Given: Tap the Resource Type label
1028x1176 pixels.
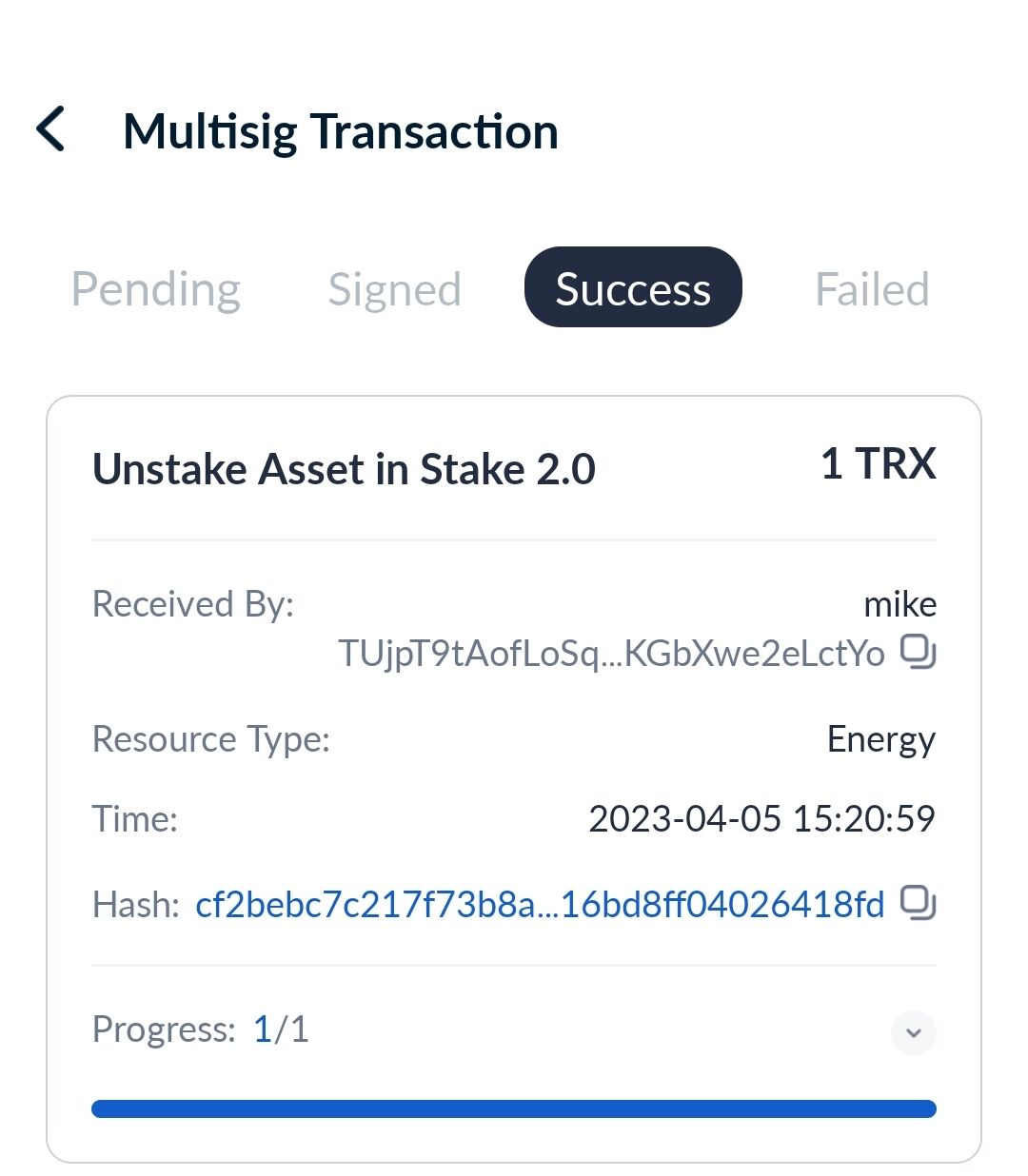Looking at the screenshot, I should click(210, 739).
